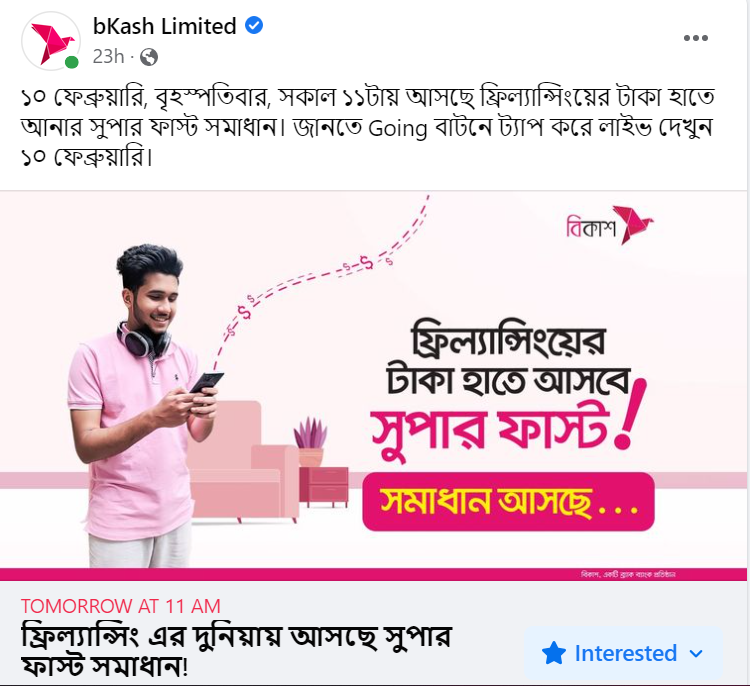Open the event banner image with man
Viewport: 750px width, 686px height.
click(x=373, y=386)
